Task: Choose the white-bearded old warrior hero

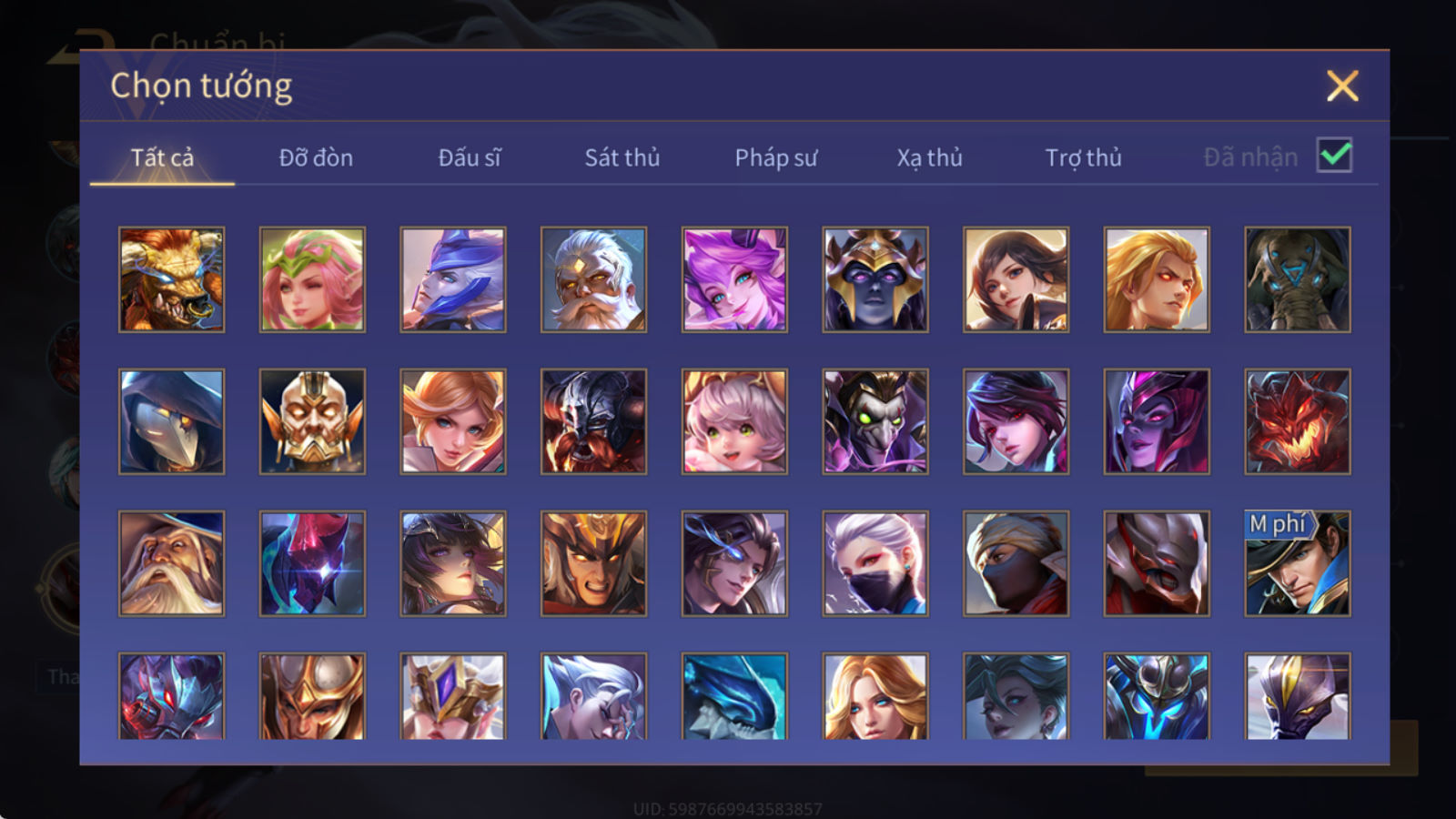Action: click(593, 279)
